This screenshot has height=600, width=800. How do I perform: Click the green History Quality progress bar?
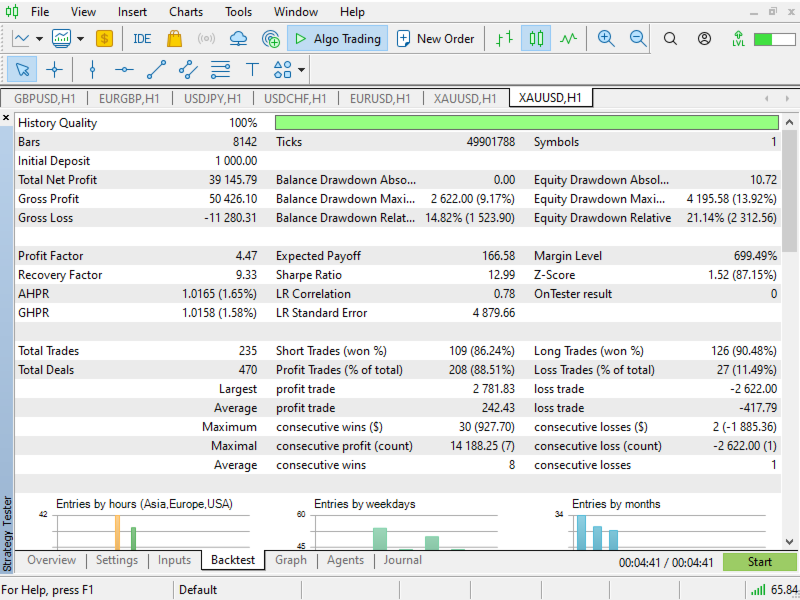point(527,122)
